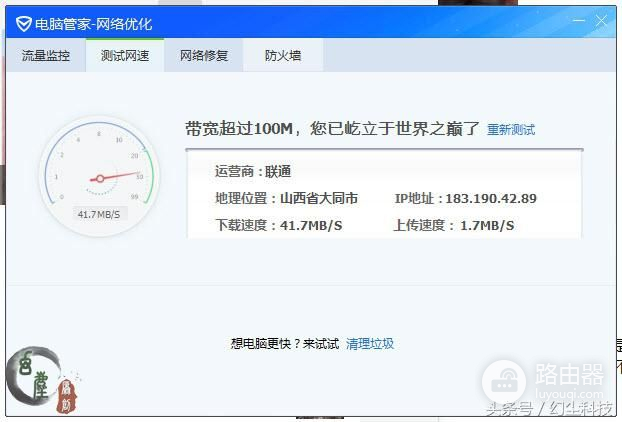Open the 清理垃圾 link

370,344
